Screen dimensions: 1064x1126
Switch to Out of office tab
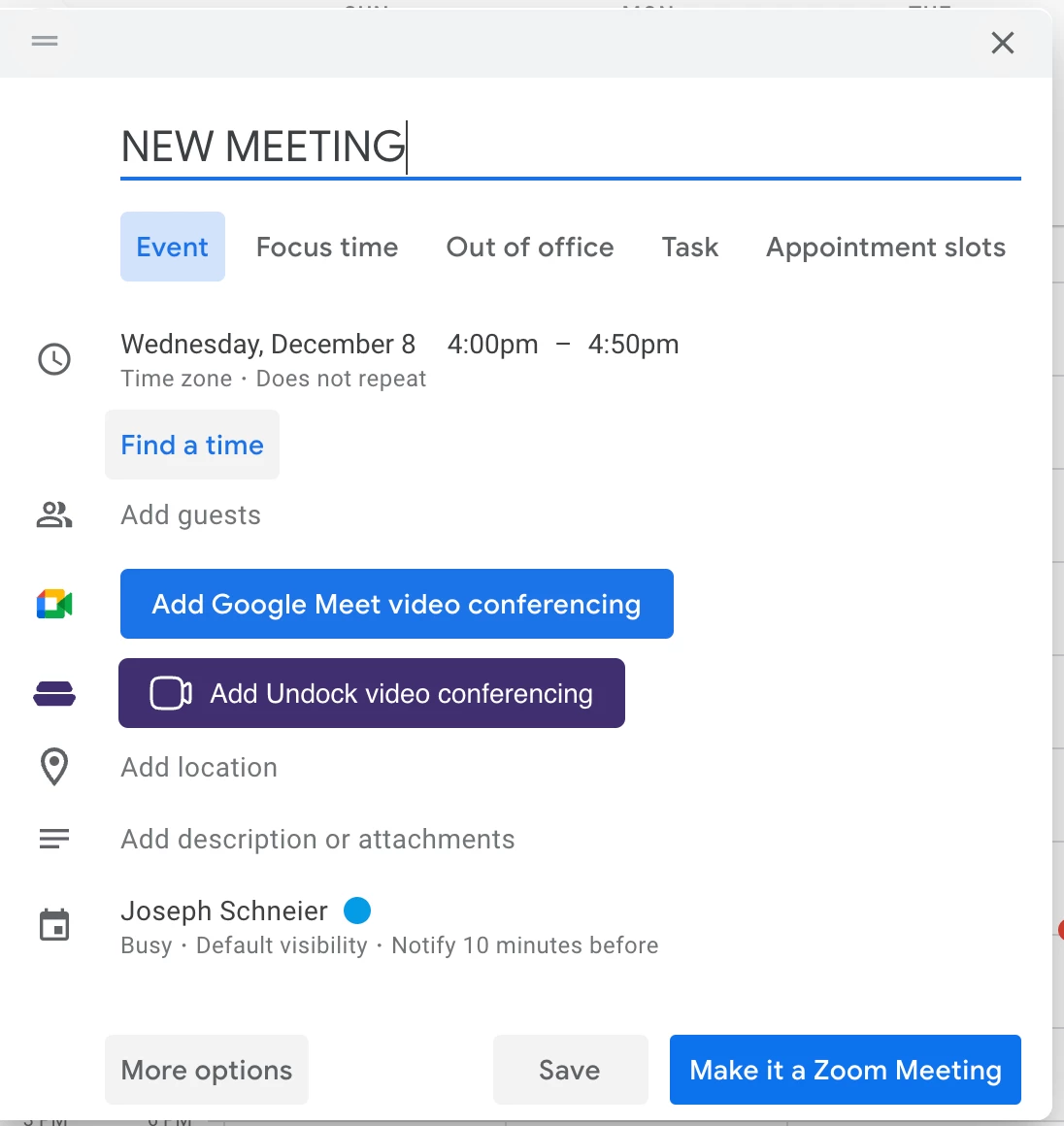(x=530, y=247)
